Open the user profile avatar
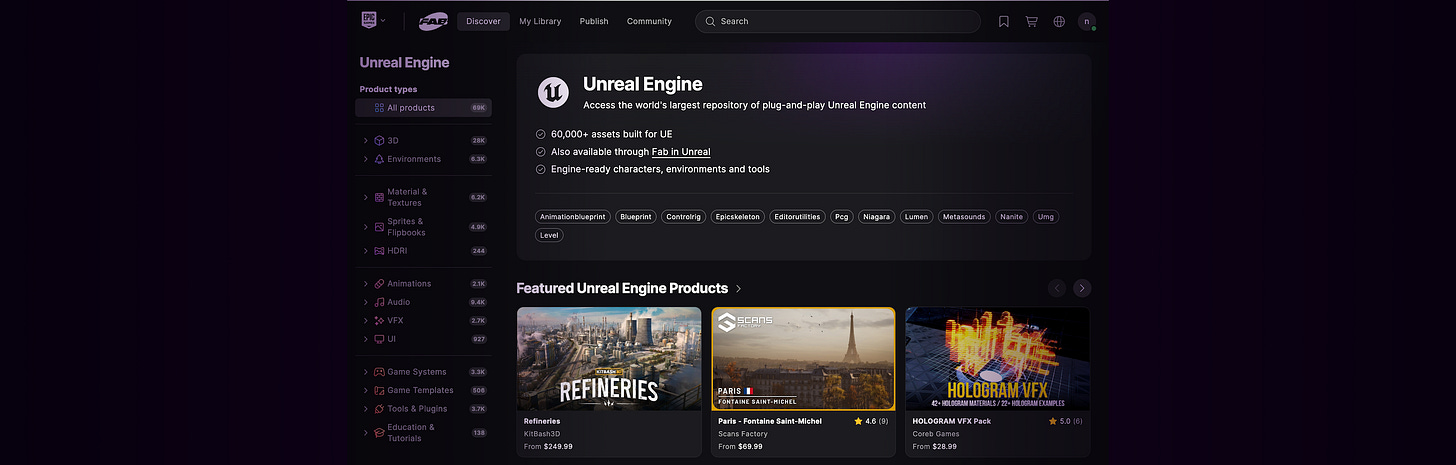The image size is (1456, 465). click(1087, 21)
